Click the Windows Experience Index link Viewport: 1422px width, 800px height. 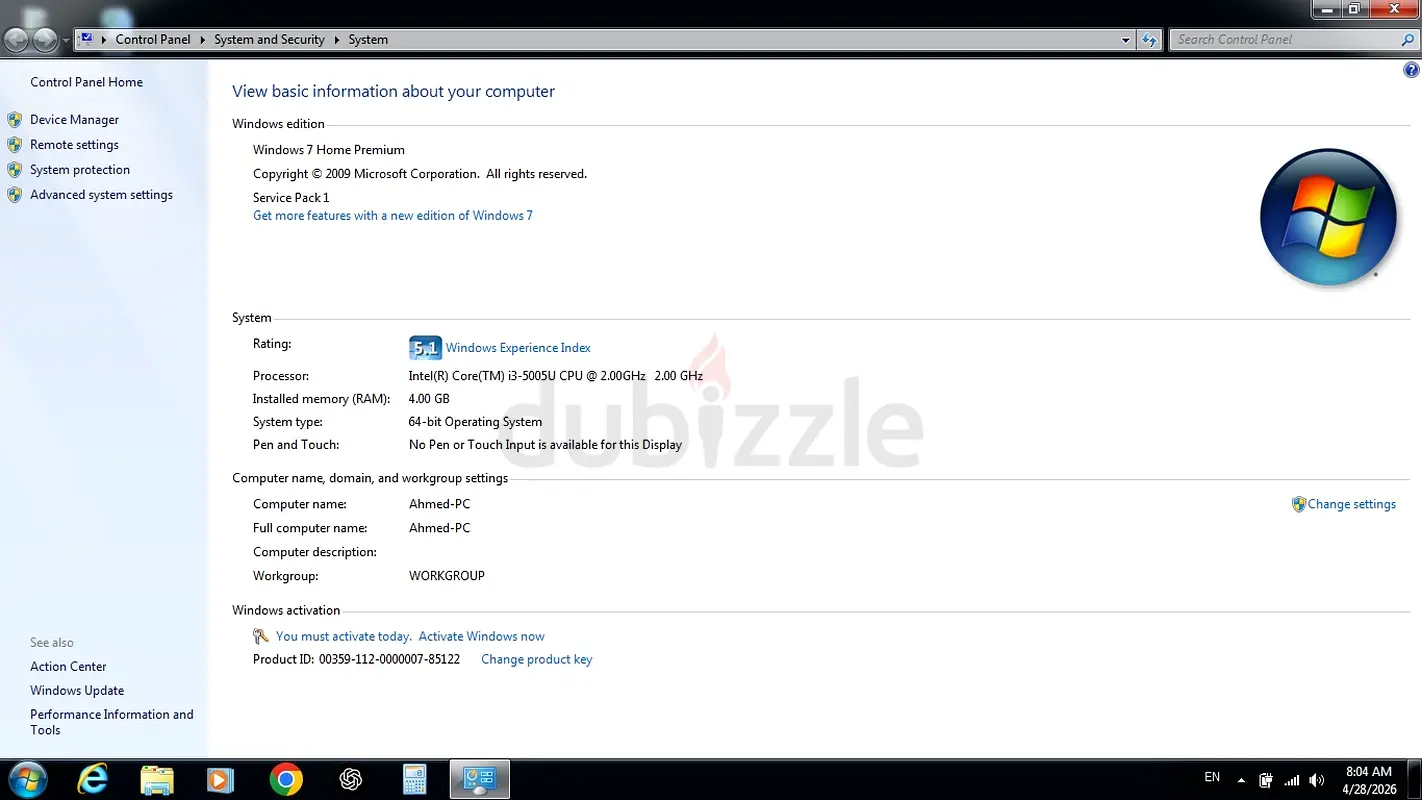pos(518,348)
